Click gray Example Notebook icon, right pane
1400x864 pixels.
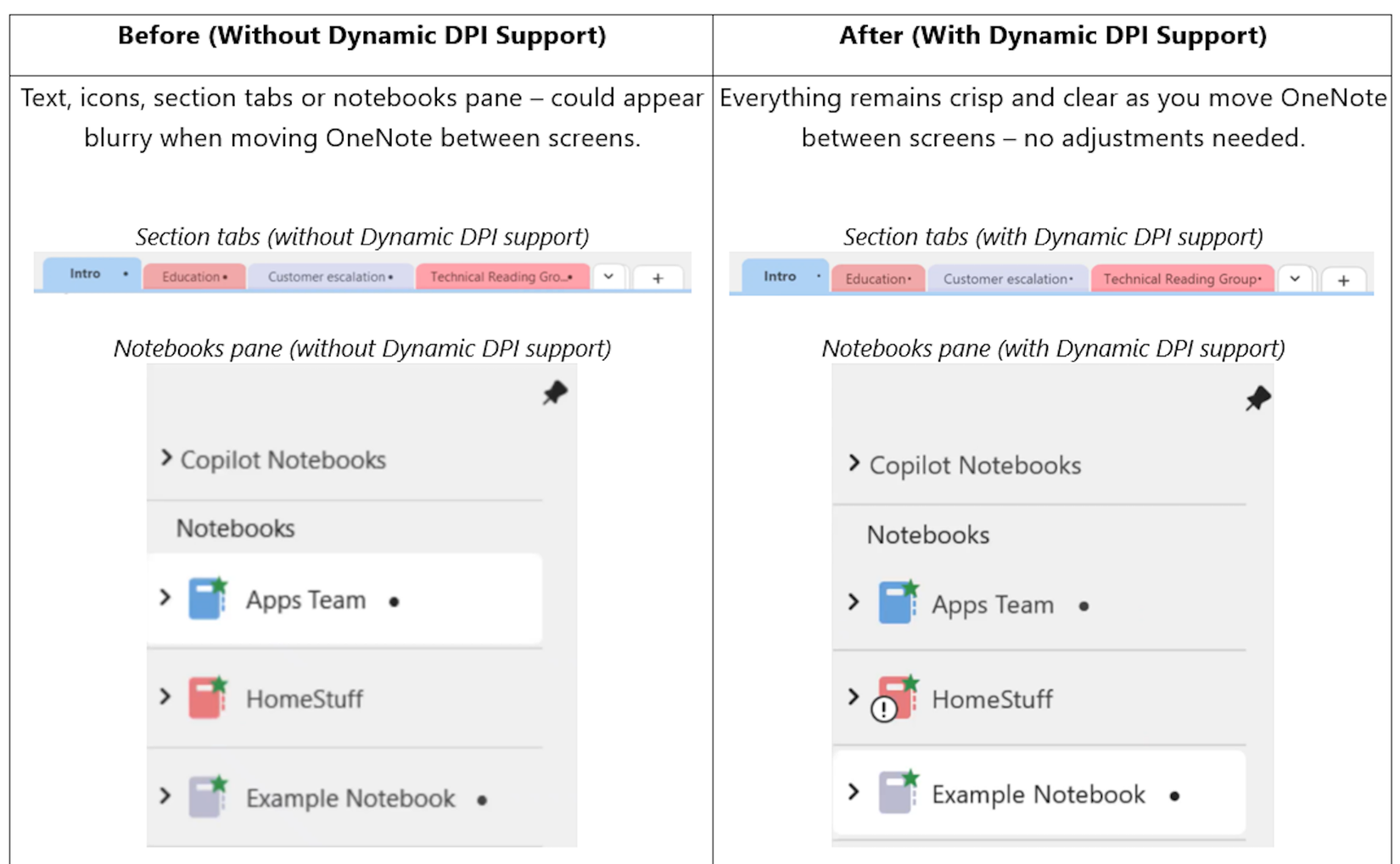898,792
